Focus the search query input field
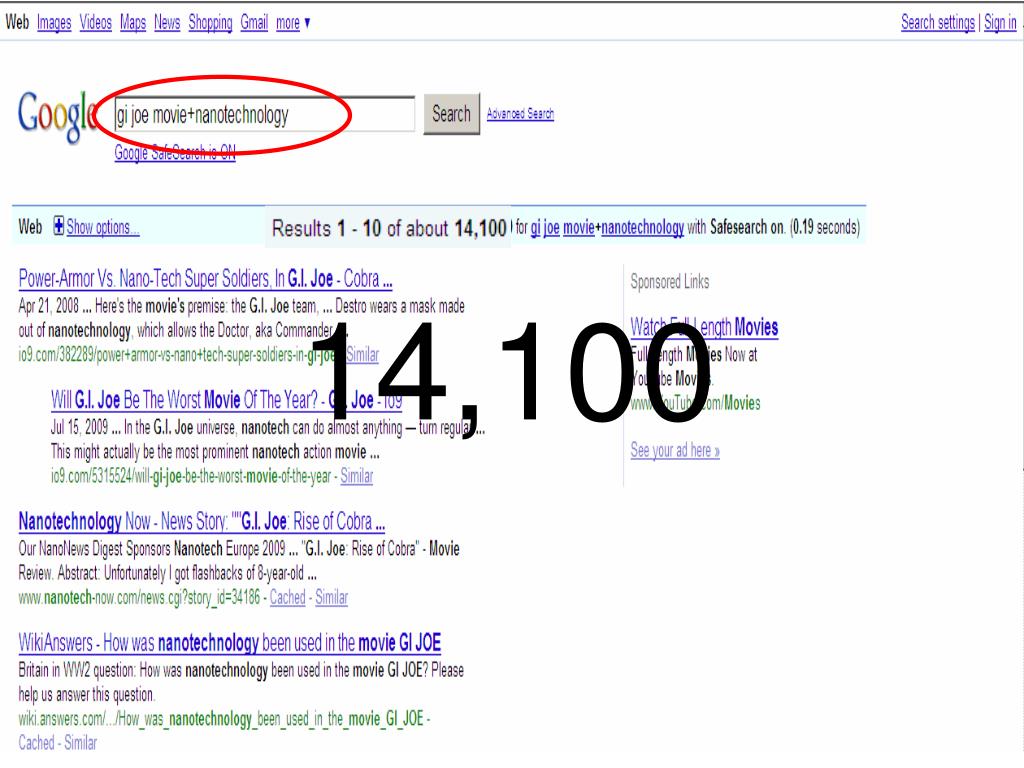 (x=263, y=114)
